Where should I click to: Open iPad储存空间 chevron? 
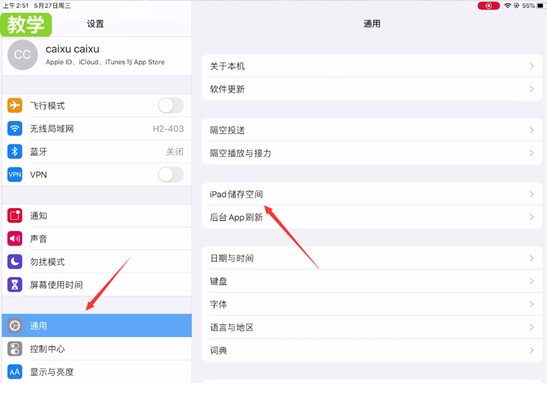pos(532,194)
